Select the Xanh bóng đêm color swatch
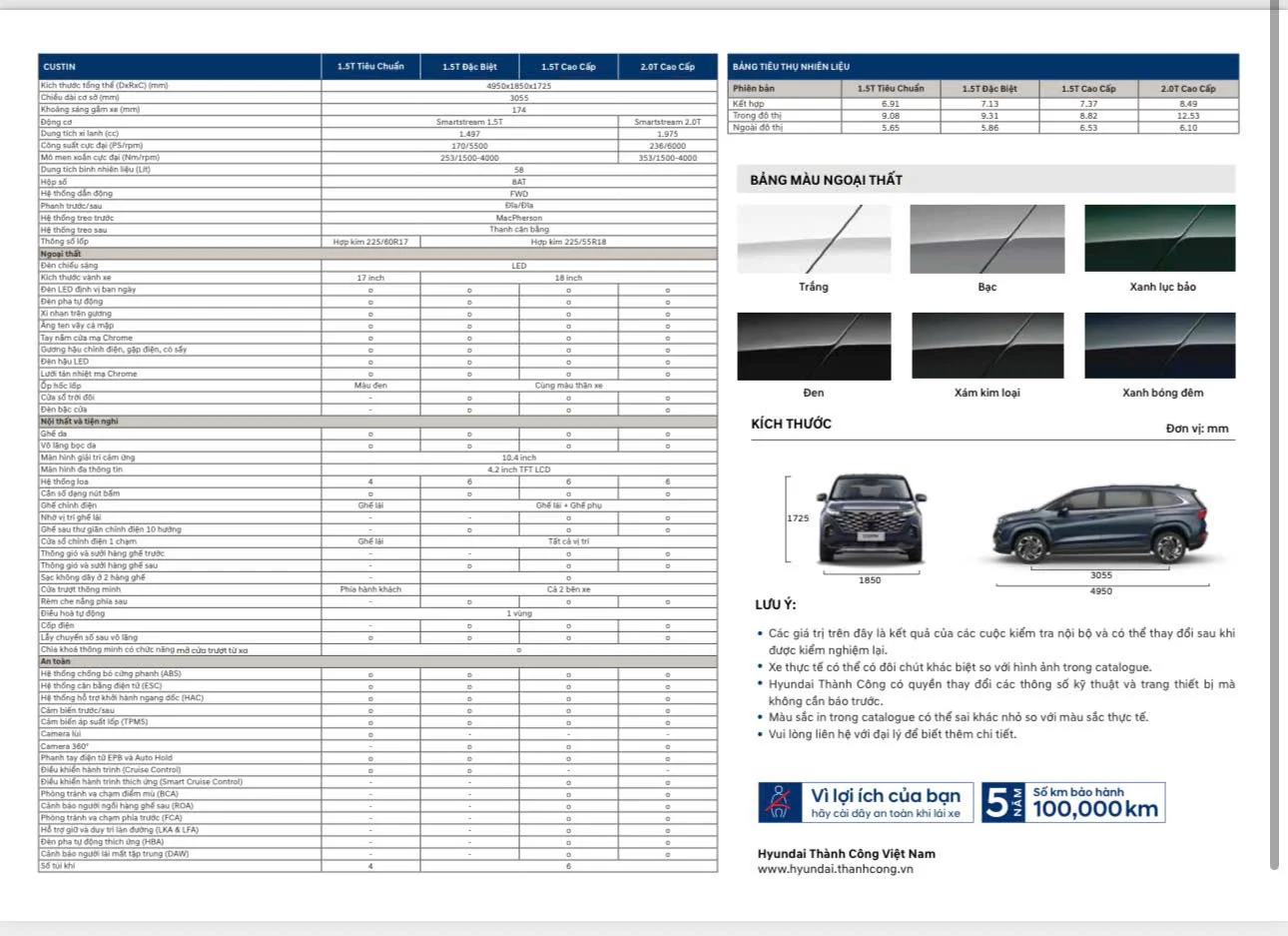 pyautogui.click(x=1160, y=346)
